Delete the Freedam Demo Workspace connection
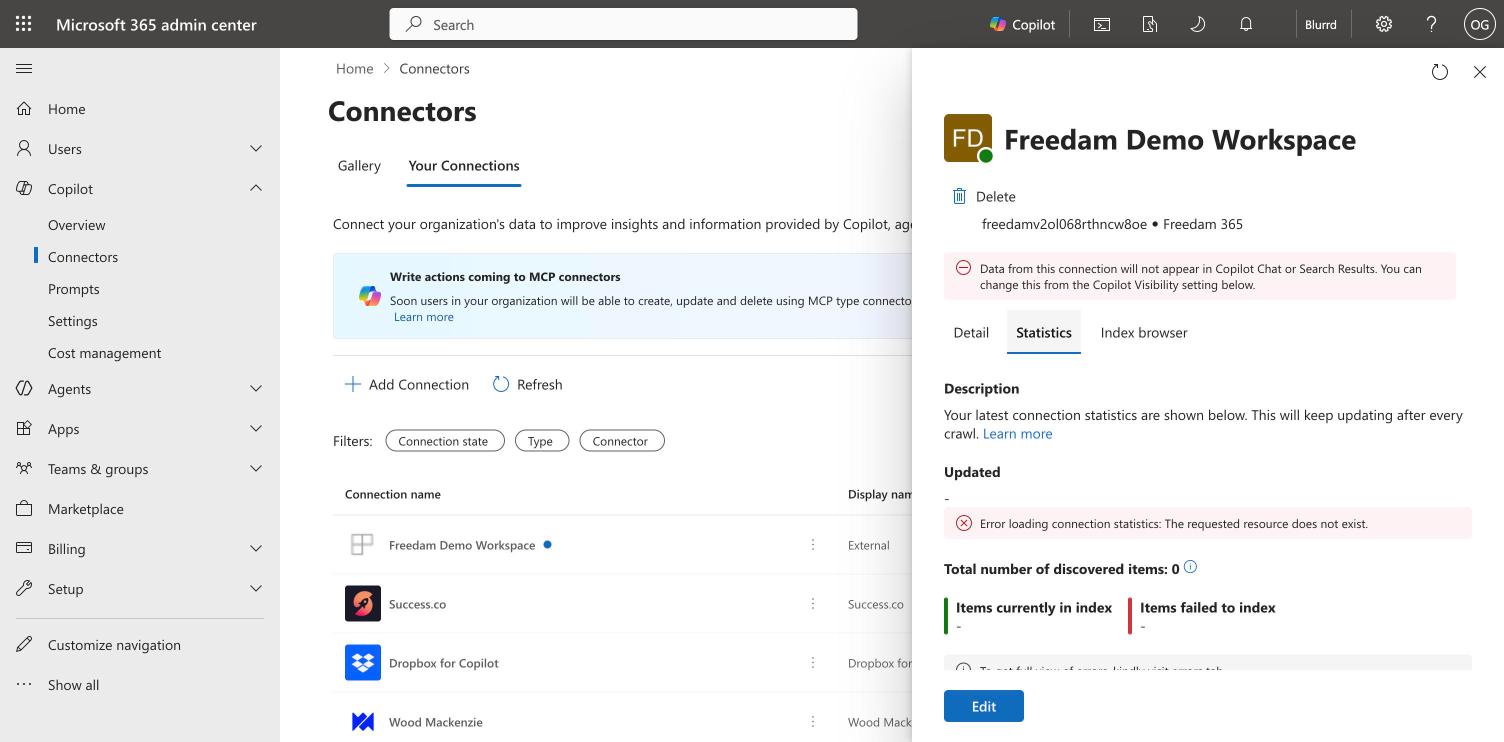Viewport: 1504px width, 742px height. pos(984,196)
